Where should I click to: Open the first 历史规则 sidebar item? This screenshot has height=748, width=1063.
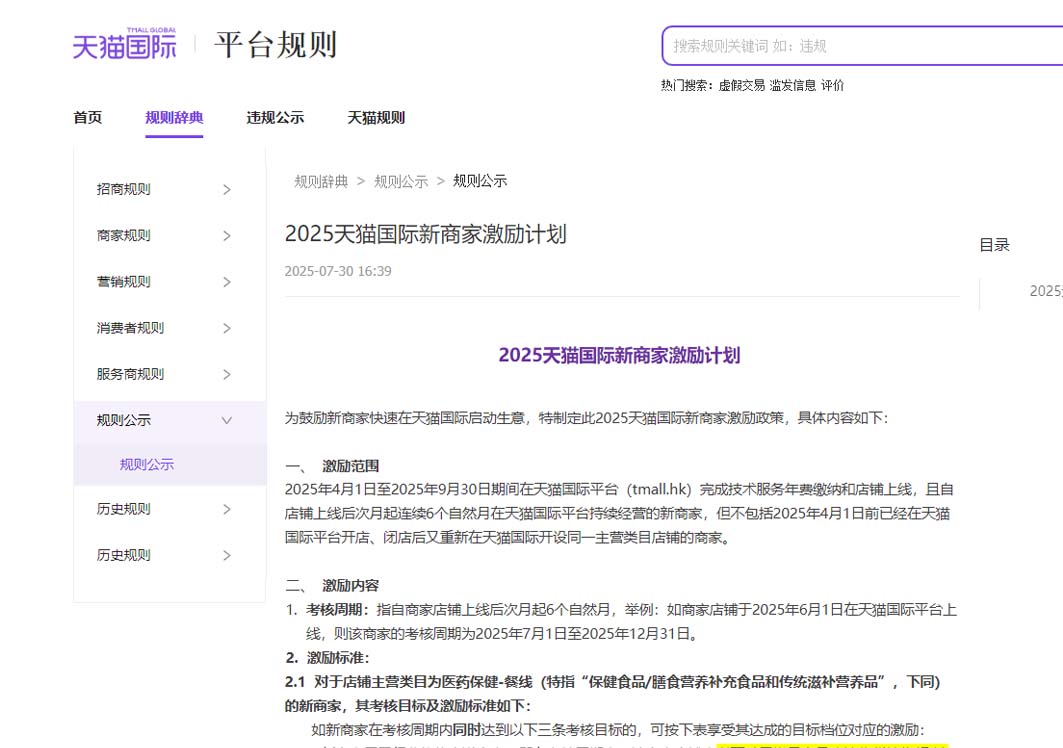coord(123,509)
